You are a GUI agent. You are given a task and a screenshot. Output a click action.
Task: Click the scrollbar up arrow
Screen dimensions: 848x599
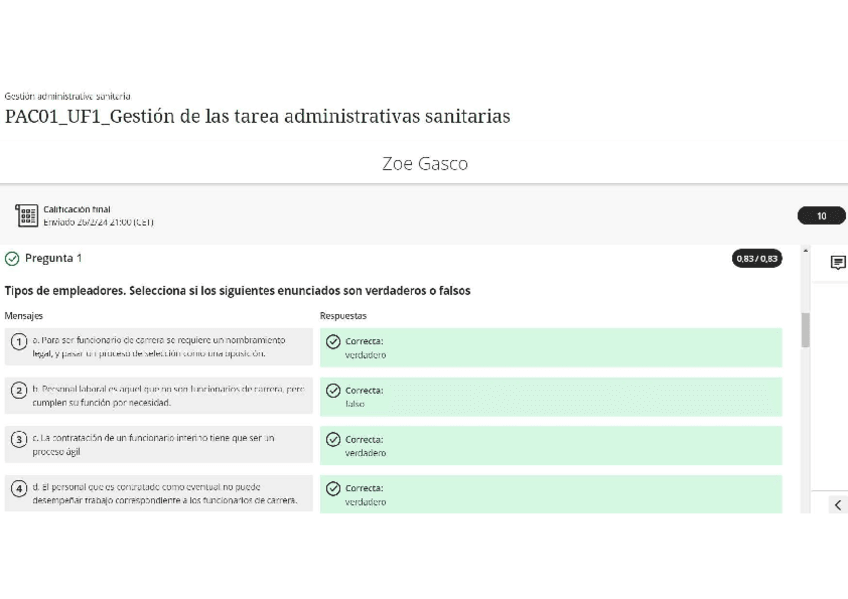(x=803, y=249)
